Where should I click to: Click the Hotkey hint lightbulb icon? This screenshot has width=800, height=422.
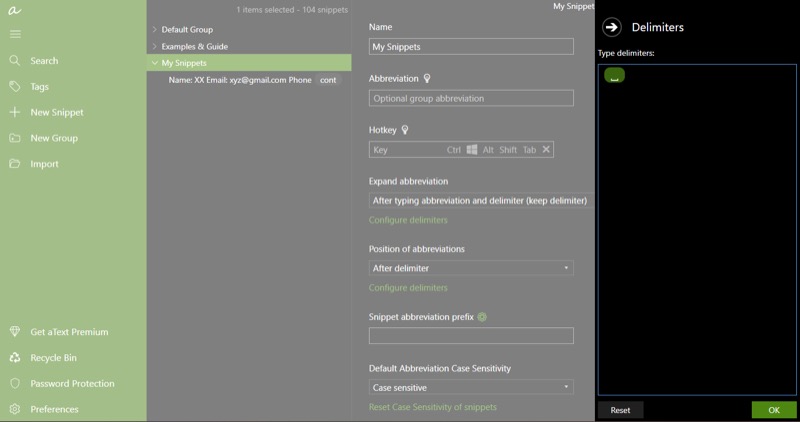(x=405, y=130)
